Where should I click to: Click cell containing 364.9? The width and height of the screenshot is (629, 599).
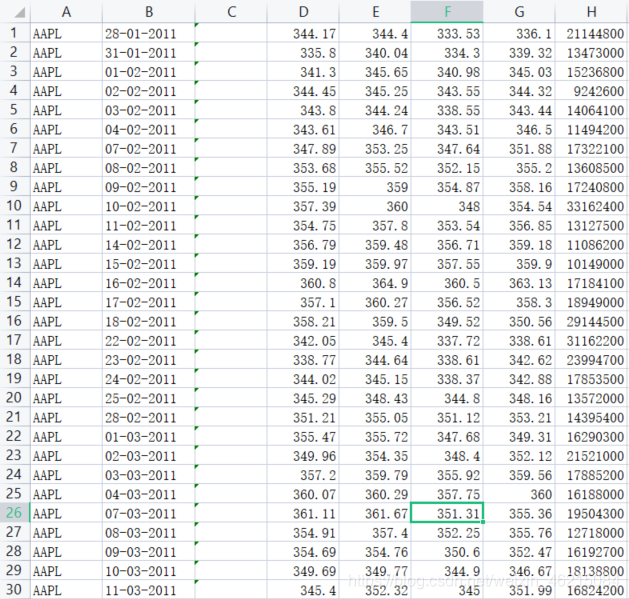tap(375, 282)
